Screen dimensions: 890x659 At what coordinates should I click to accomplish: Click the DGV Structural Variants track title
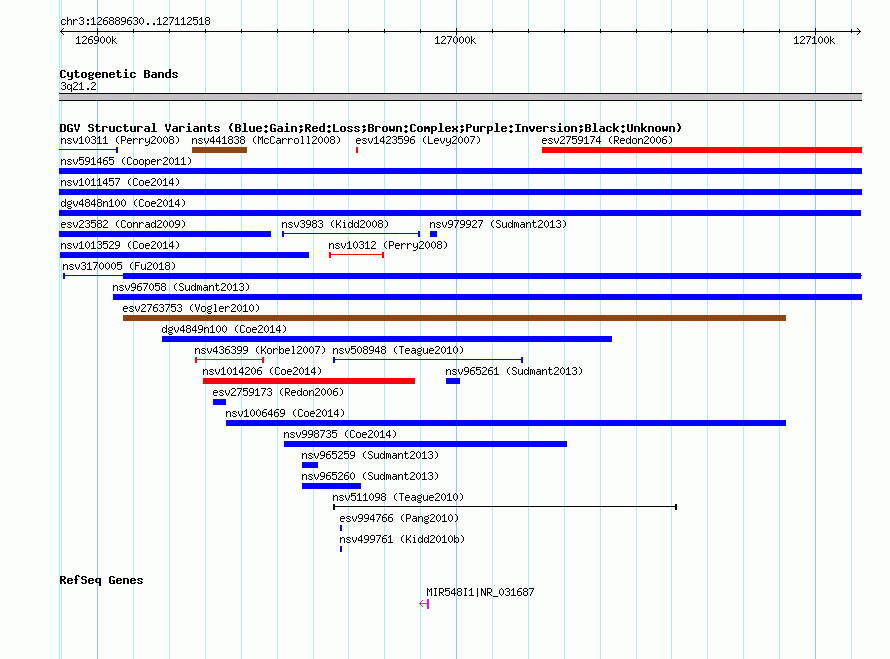click(371, 128)
